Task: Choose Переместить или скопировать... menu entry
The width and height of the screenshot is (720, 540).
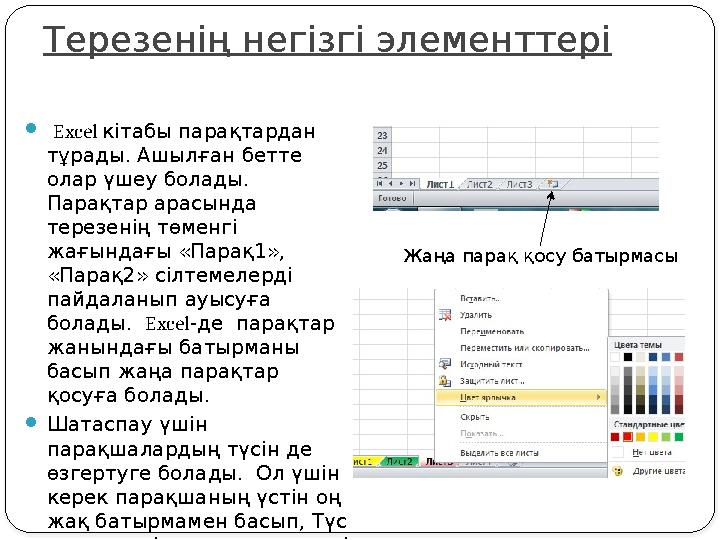Action: pos(524,348)
